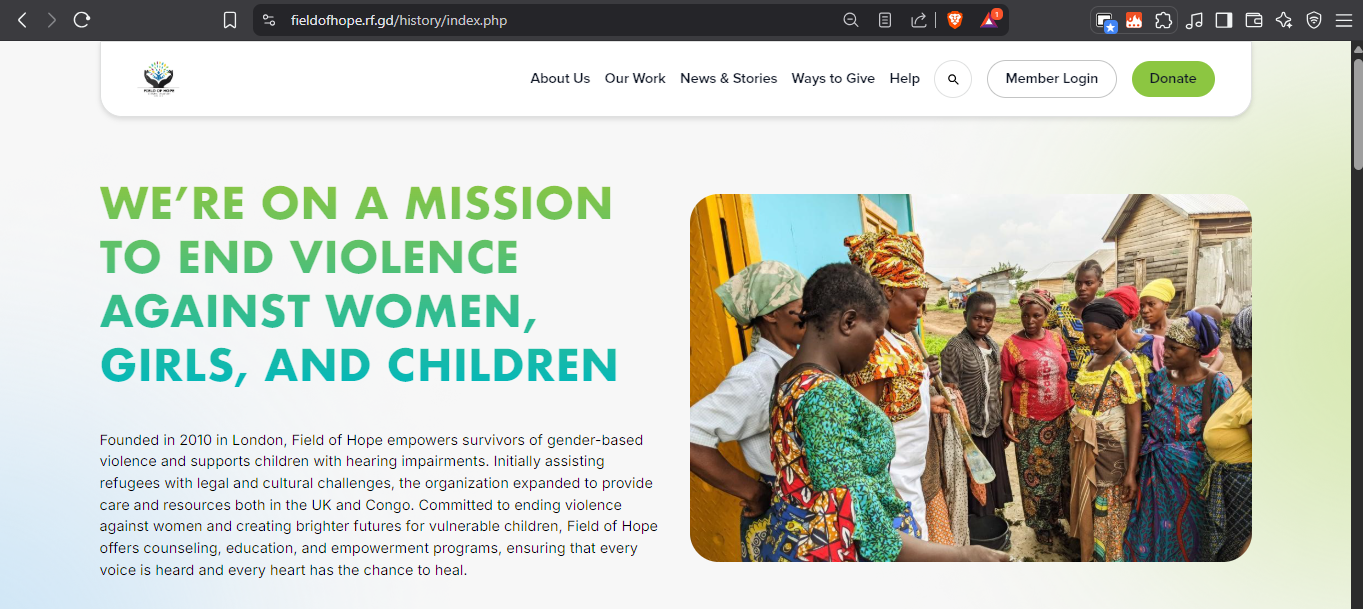Open the Brave Shields lion icon
This screenshot has height=609, width=1363.
[x=954, y=20]
